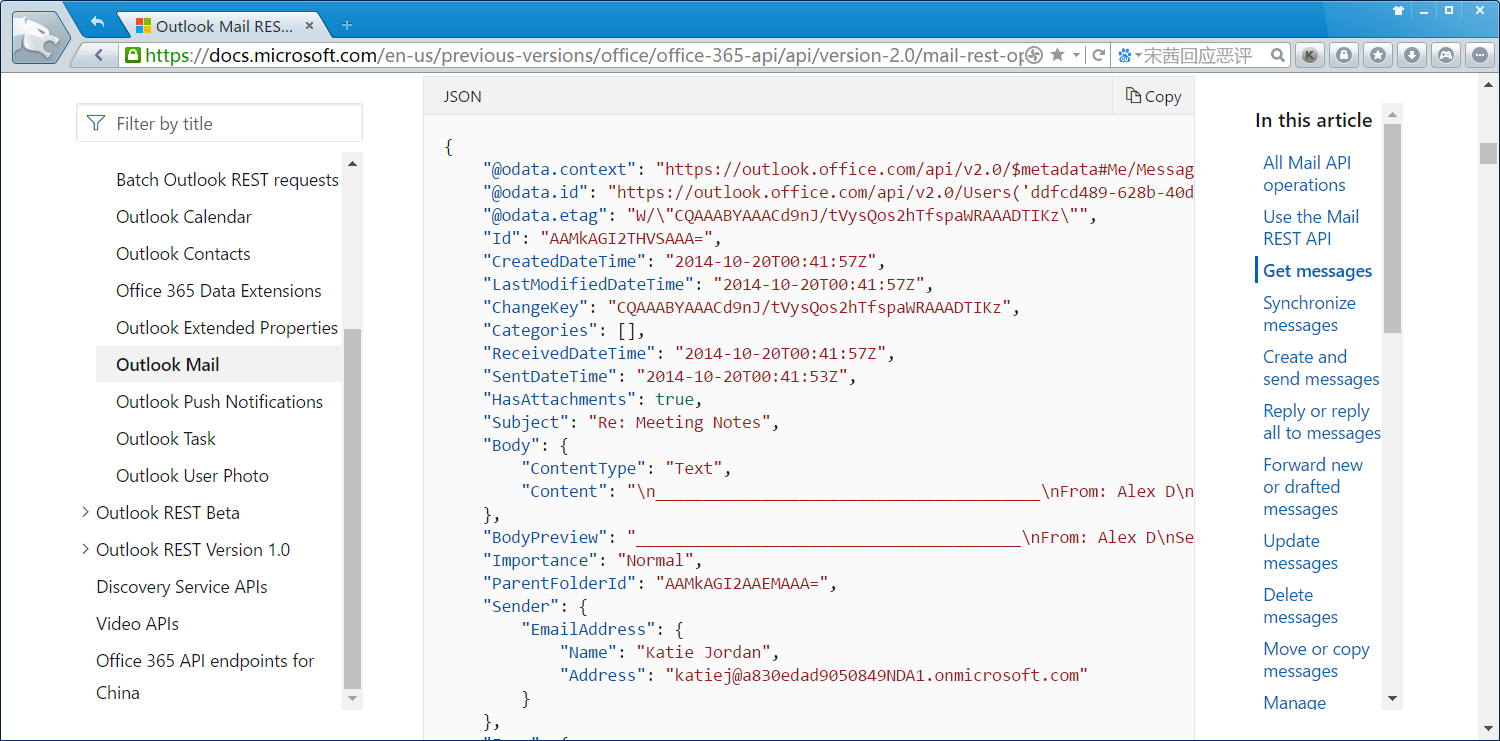Jump to Move or copy messages

pyautogui.click(x=1316, y=660)
